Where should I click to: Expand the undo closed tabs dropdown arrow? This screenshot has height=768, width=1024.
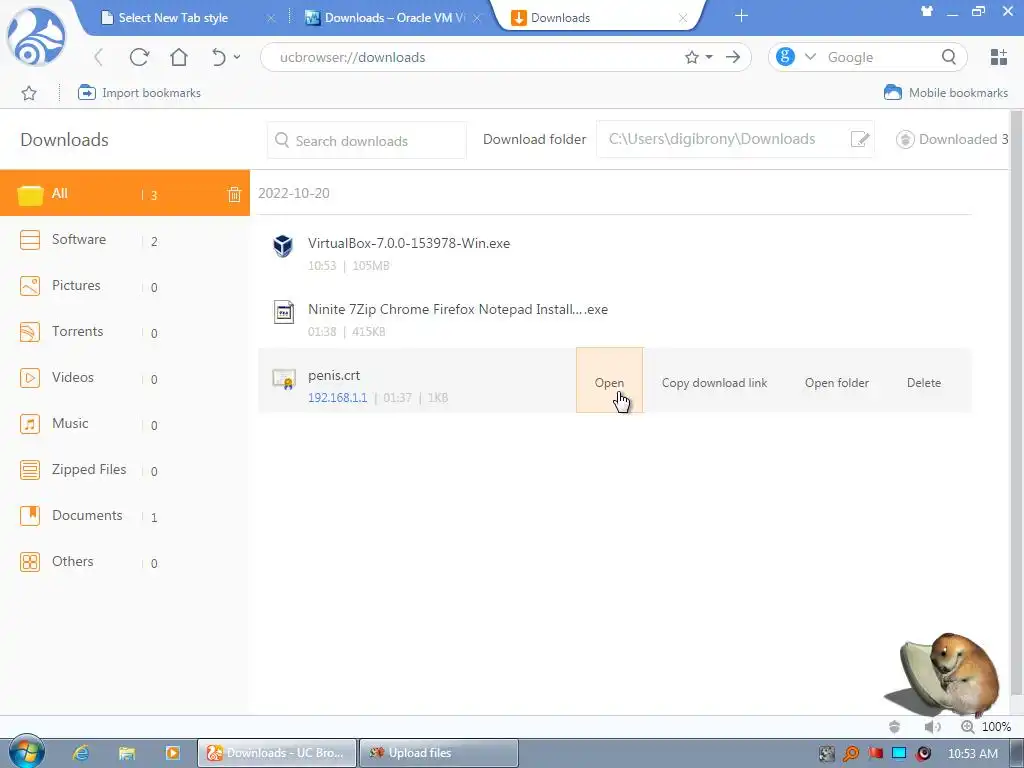pyautogui.click(x=236, y=57)
